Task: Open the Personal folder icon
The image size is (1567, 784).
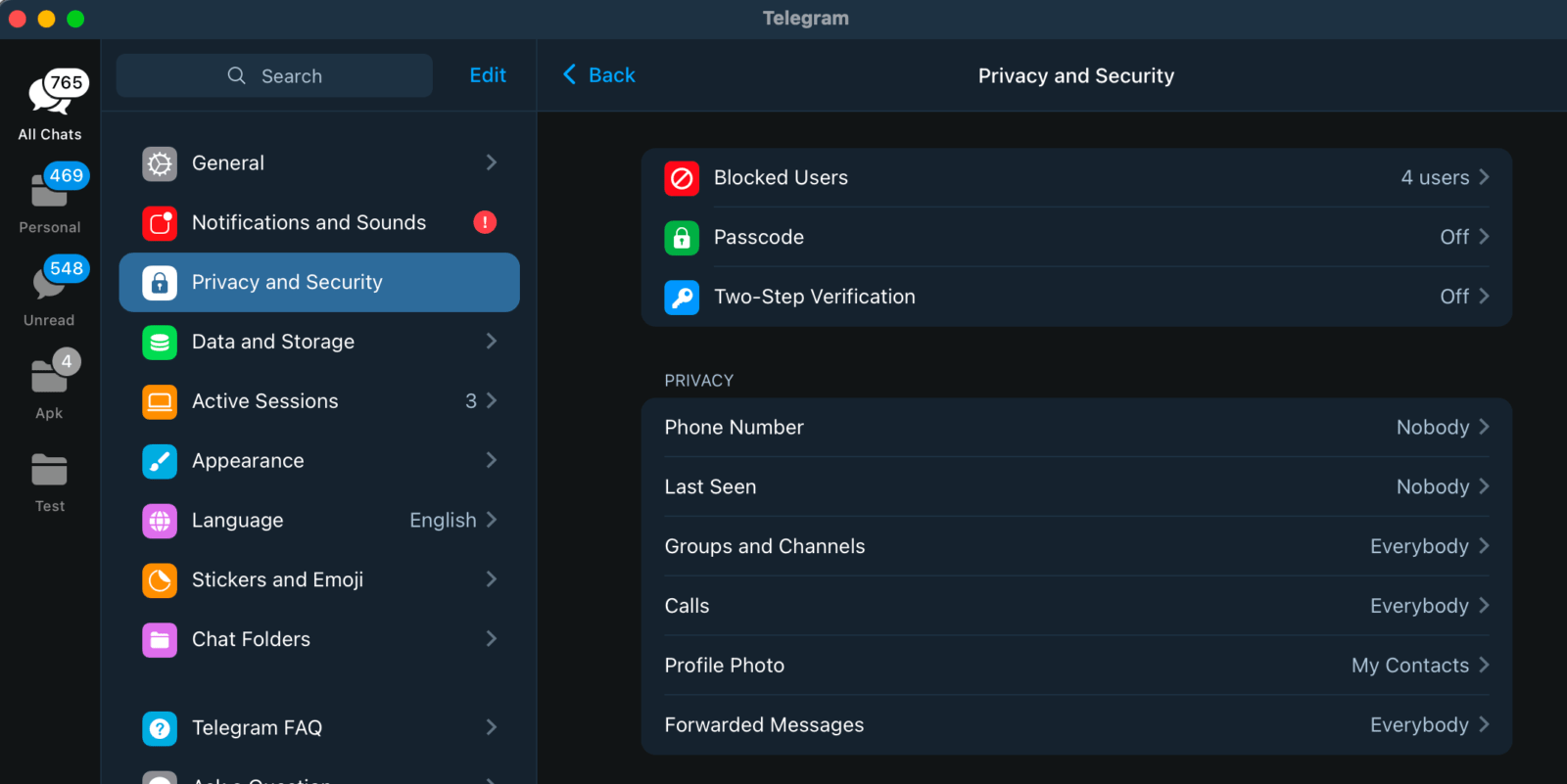Action: coord(49,189)
